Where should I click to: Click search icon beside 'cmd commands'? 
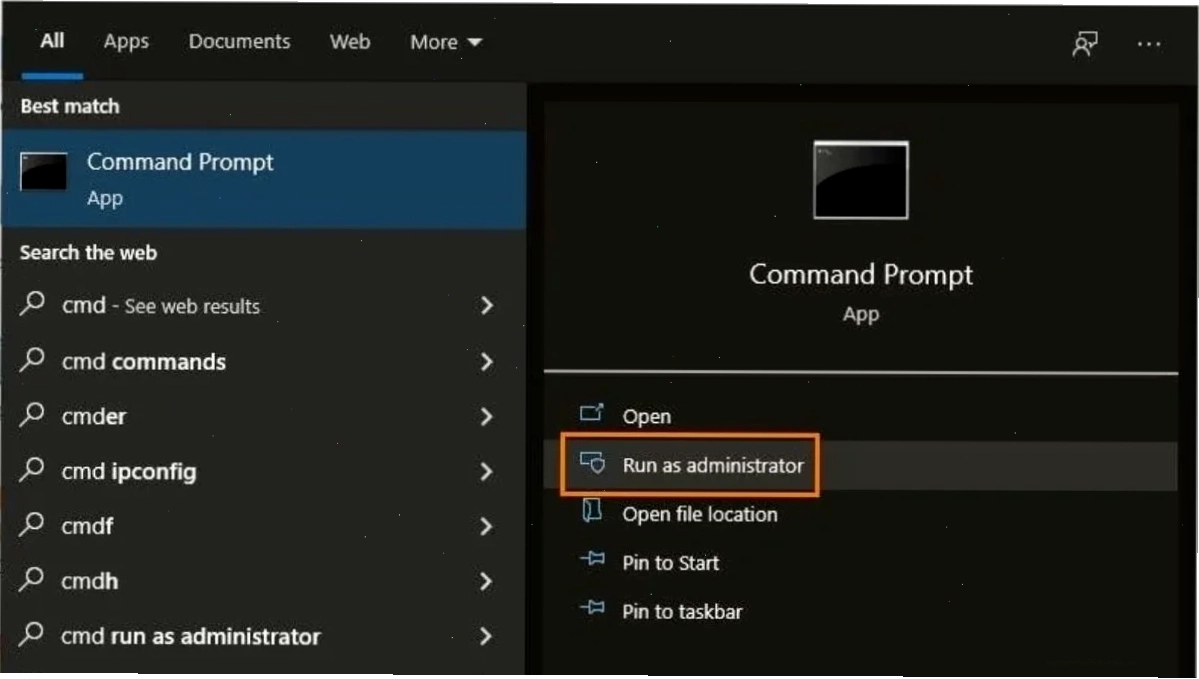click(32, 359)
